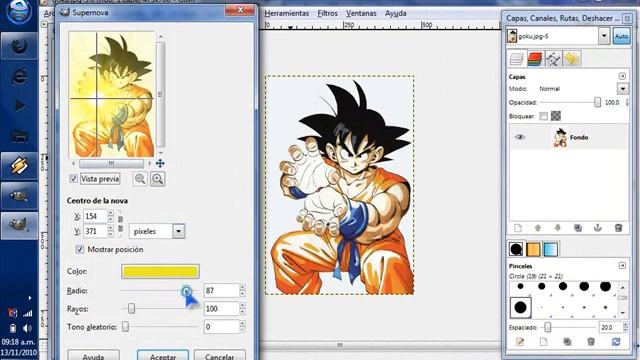Open the Winamp lightning taskbar icon
Viewport: 640px width, 360px height.
coord(19,166)
